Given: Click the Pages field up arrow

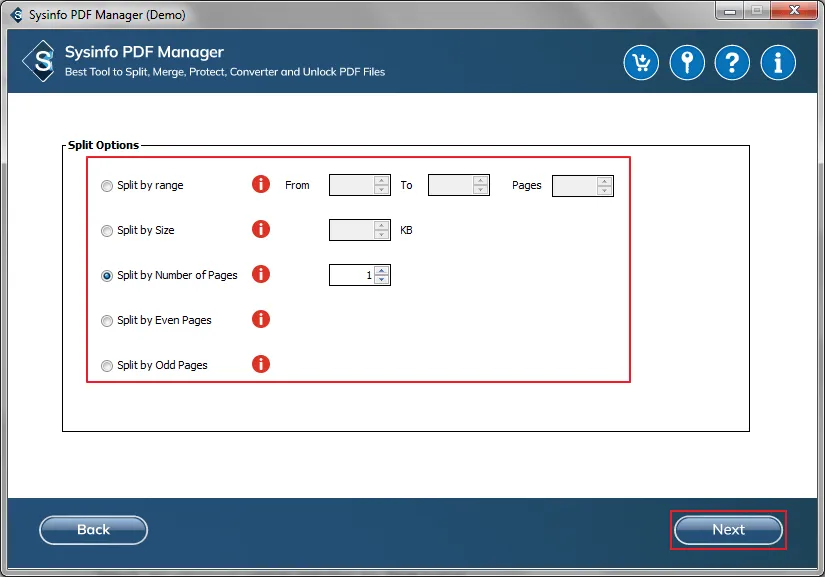Looking at the screenshot, I should coord(605,181).
